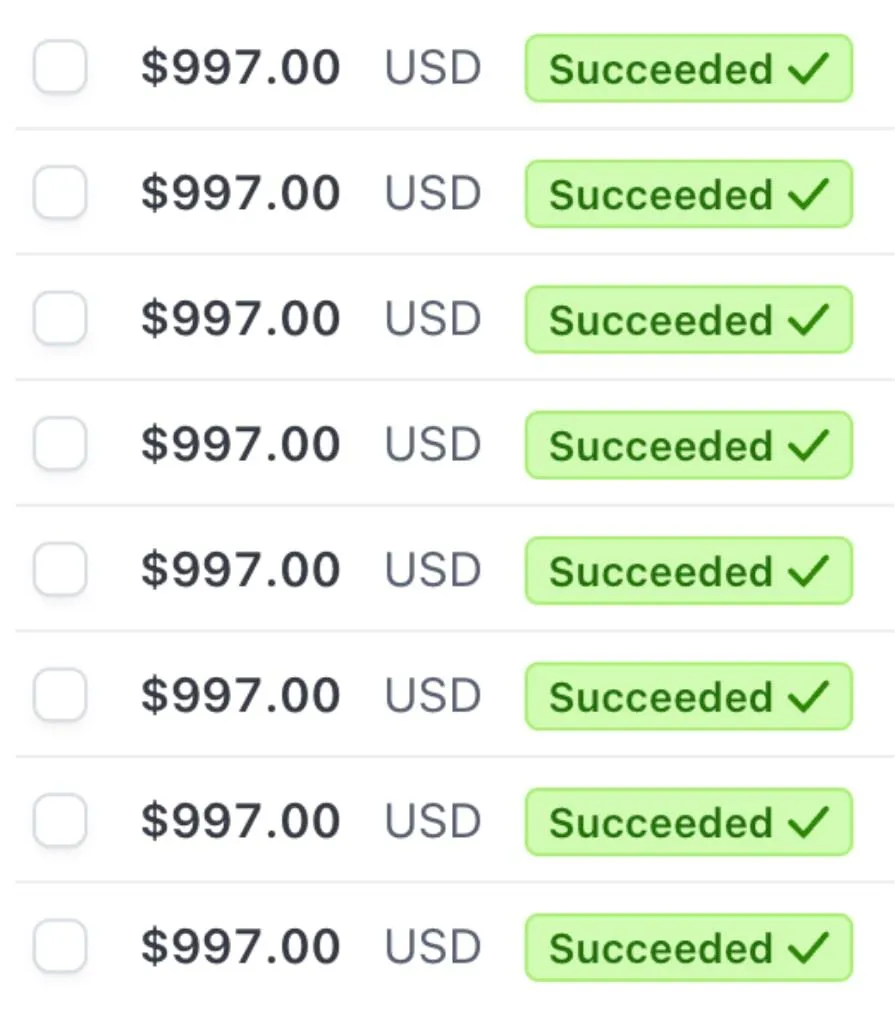Check the seventh payment row checkbox
Viewport: 895px width, 1031px height.
[60, 821]
